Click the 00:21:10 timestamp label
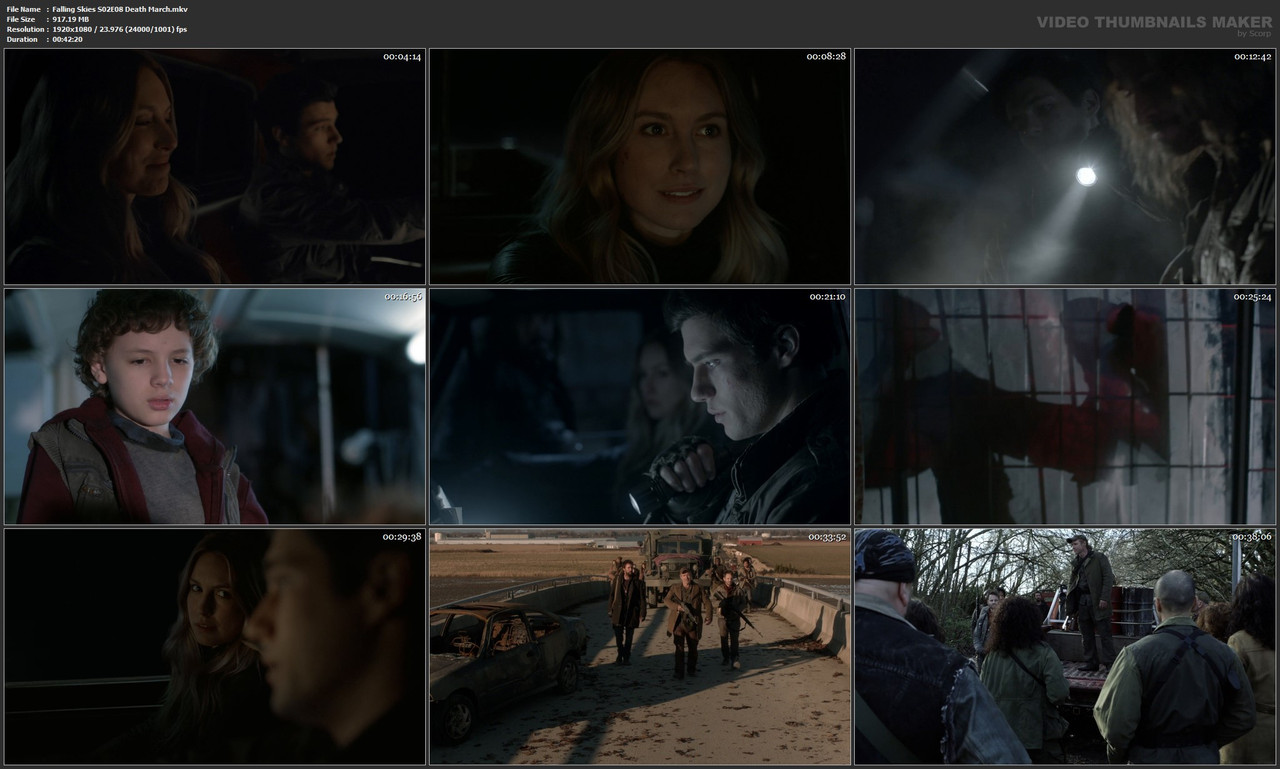Viewport: 1280px width, 769px height. [x=830, y=297]
